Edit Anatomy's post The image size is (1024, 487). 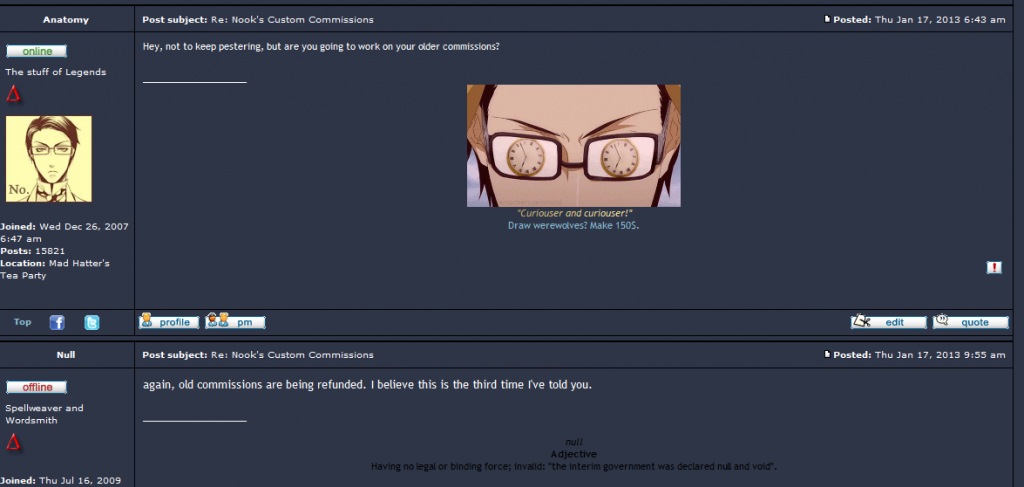[889, 321]
